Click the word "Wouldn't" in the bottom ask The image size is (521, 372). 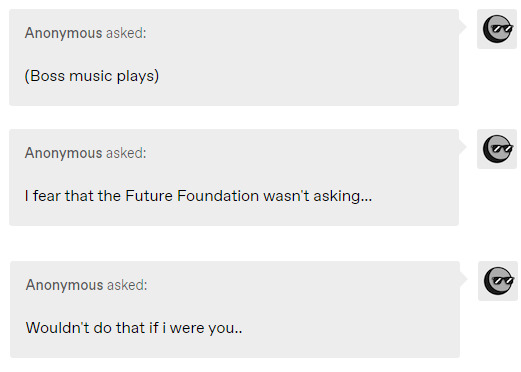(57, 328)
